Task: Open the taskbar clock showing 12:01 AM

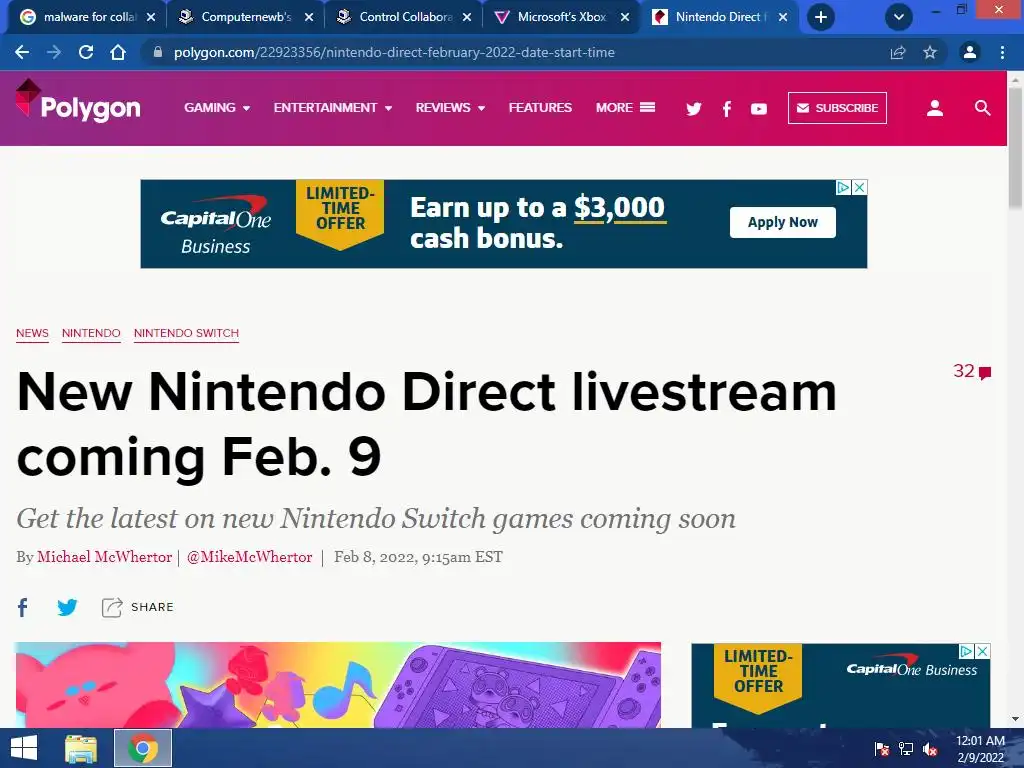Action: click(x=980, y=749)
